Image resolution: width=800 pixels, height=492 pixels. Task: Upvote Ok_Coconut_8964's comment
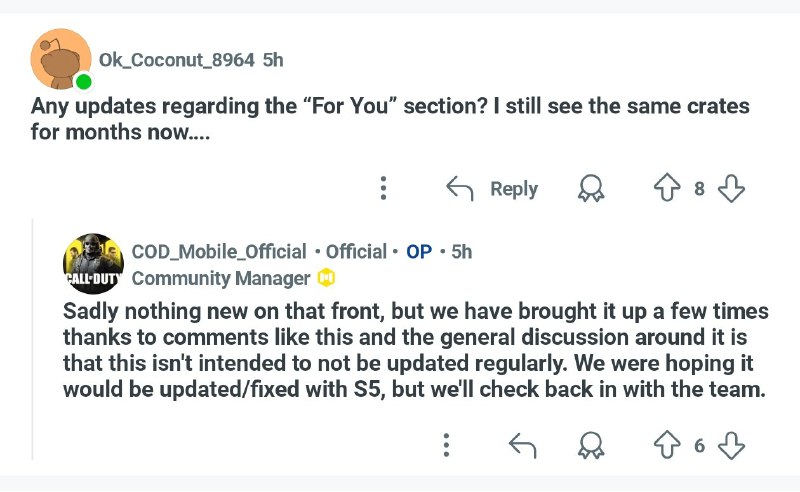pos(667,188)
